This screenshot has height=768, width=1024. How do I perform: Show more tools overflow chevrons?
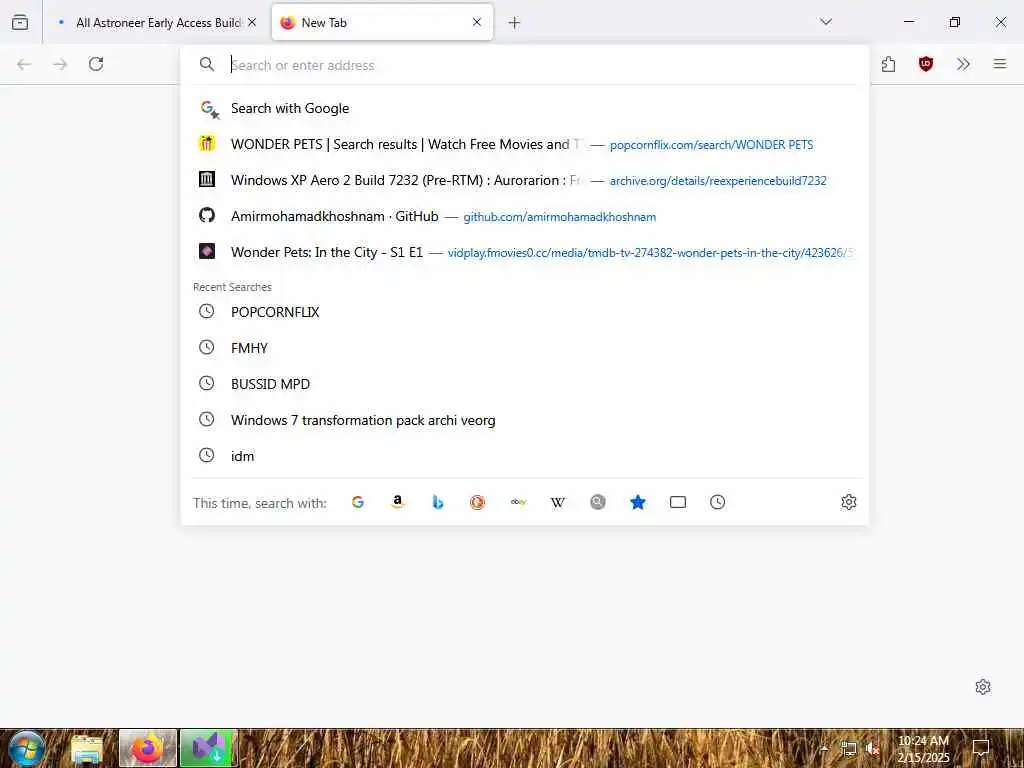click(963, 64)
